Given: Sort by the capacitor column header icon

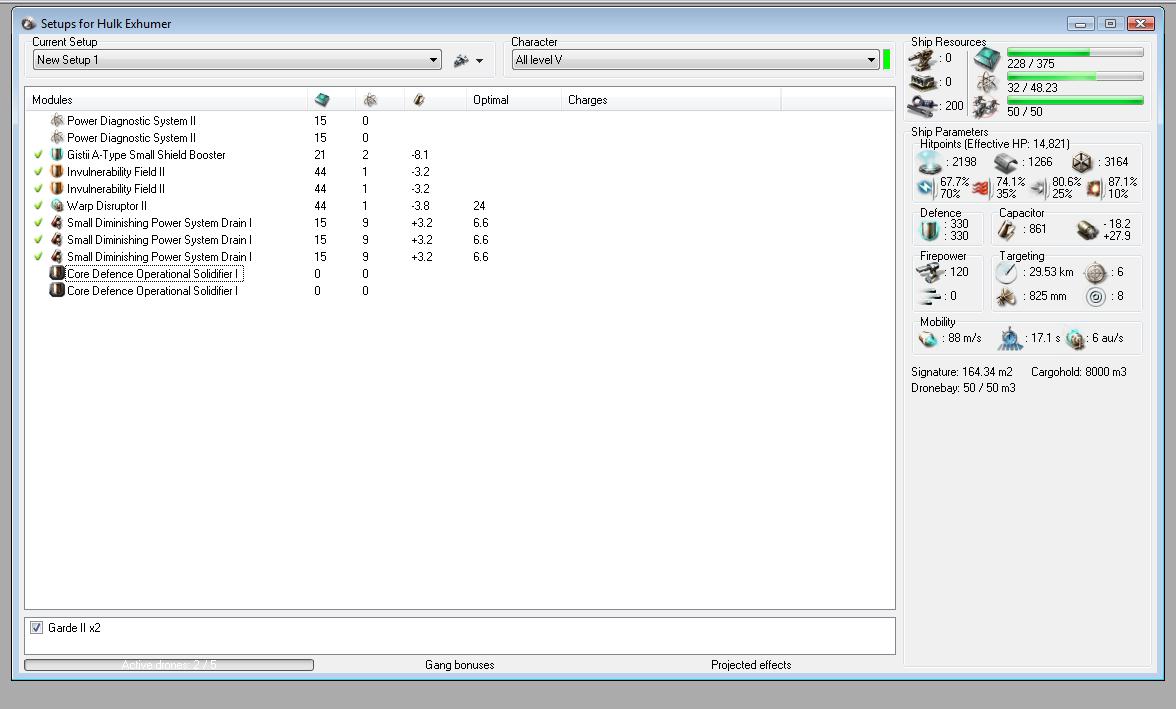Looking at the screenshot, I should coord(418,100).
